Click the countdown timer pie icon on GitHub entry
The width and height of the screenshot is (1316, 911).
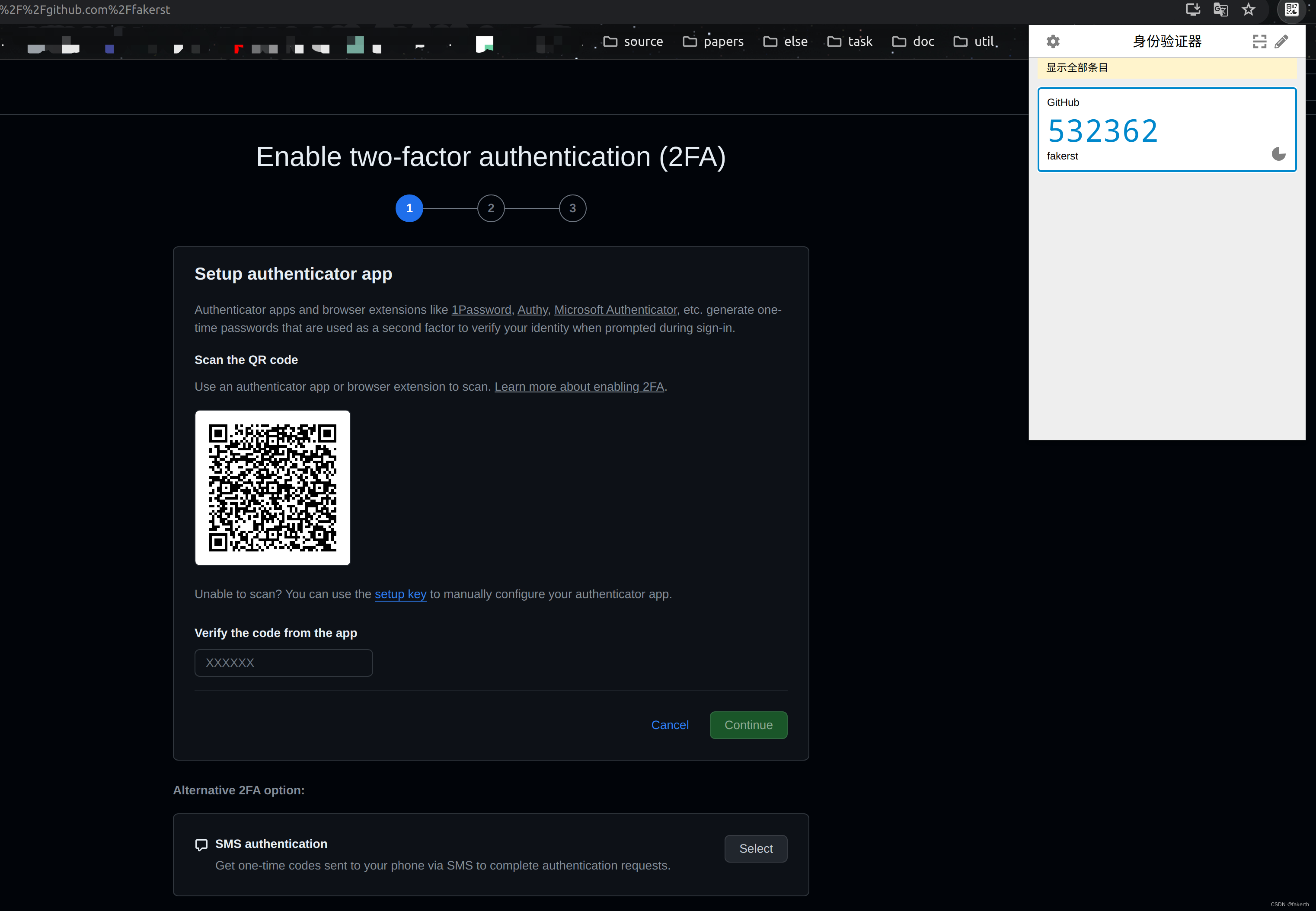(x=1279, y=154)
